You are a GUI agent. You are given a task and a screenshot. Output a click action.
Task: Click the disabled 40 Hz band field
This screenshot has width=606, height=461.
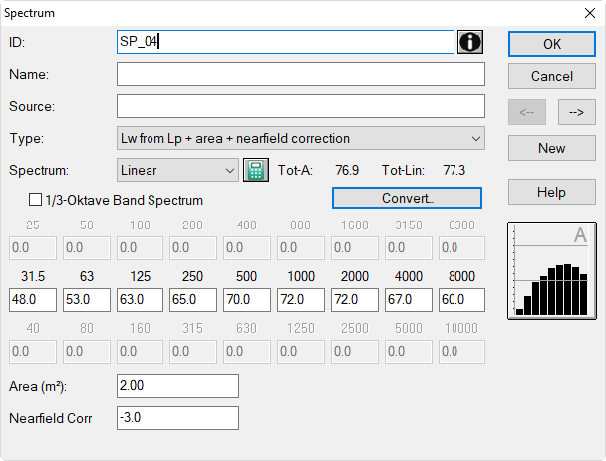(x=33, y=352)
